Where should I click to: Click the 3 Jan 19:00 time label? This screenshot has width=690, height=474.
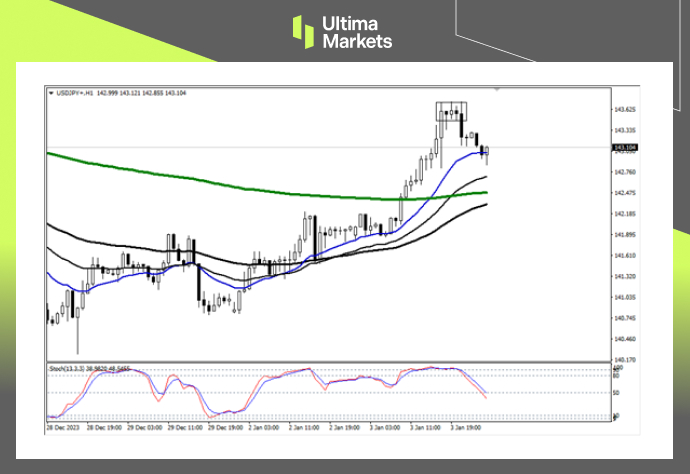coord(468,426)
